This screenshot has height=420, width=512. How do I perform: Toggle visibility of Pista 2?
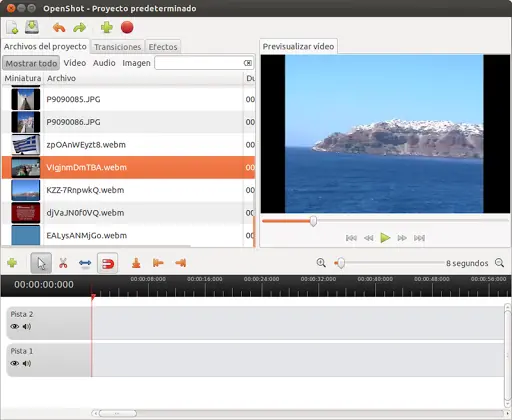click(x=15, y=327)
